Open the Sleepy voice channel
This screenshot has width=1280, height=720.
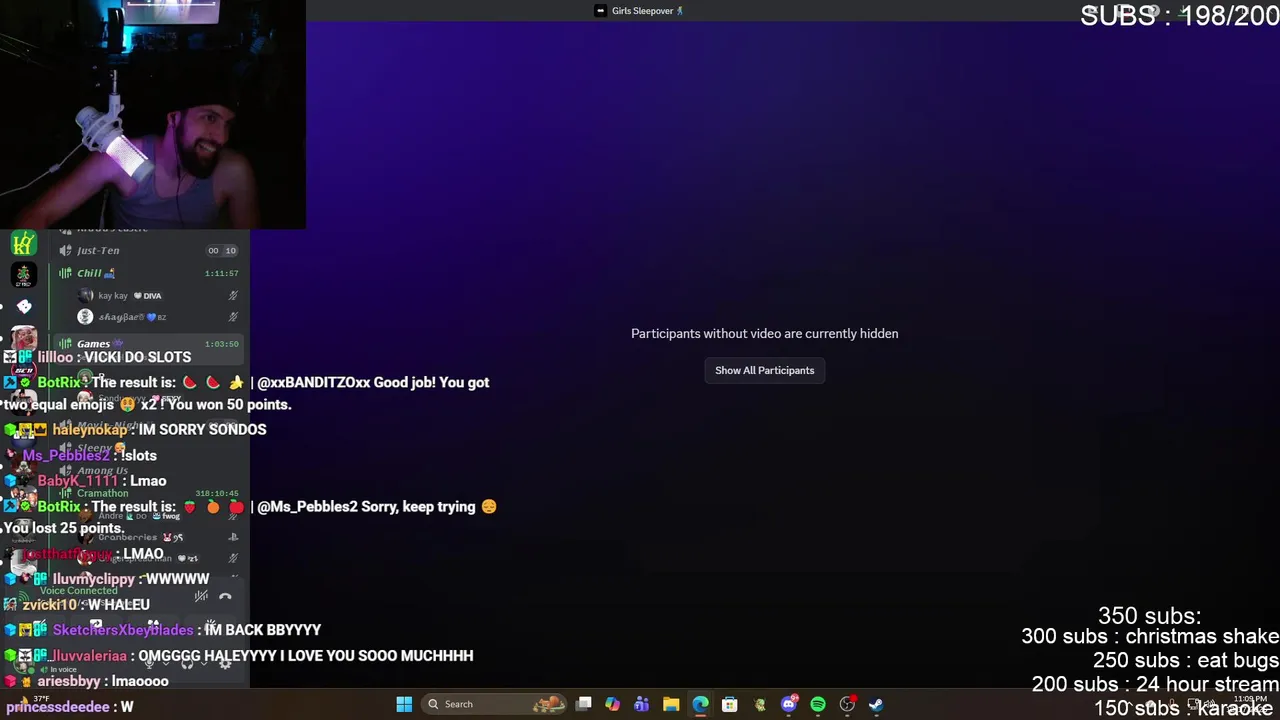pyautogui.click(x=149, y=448)
